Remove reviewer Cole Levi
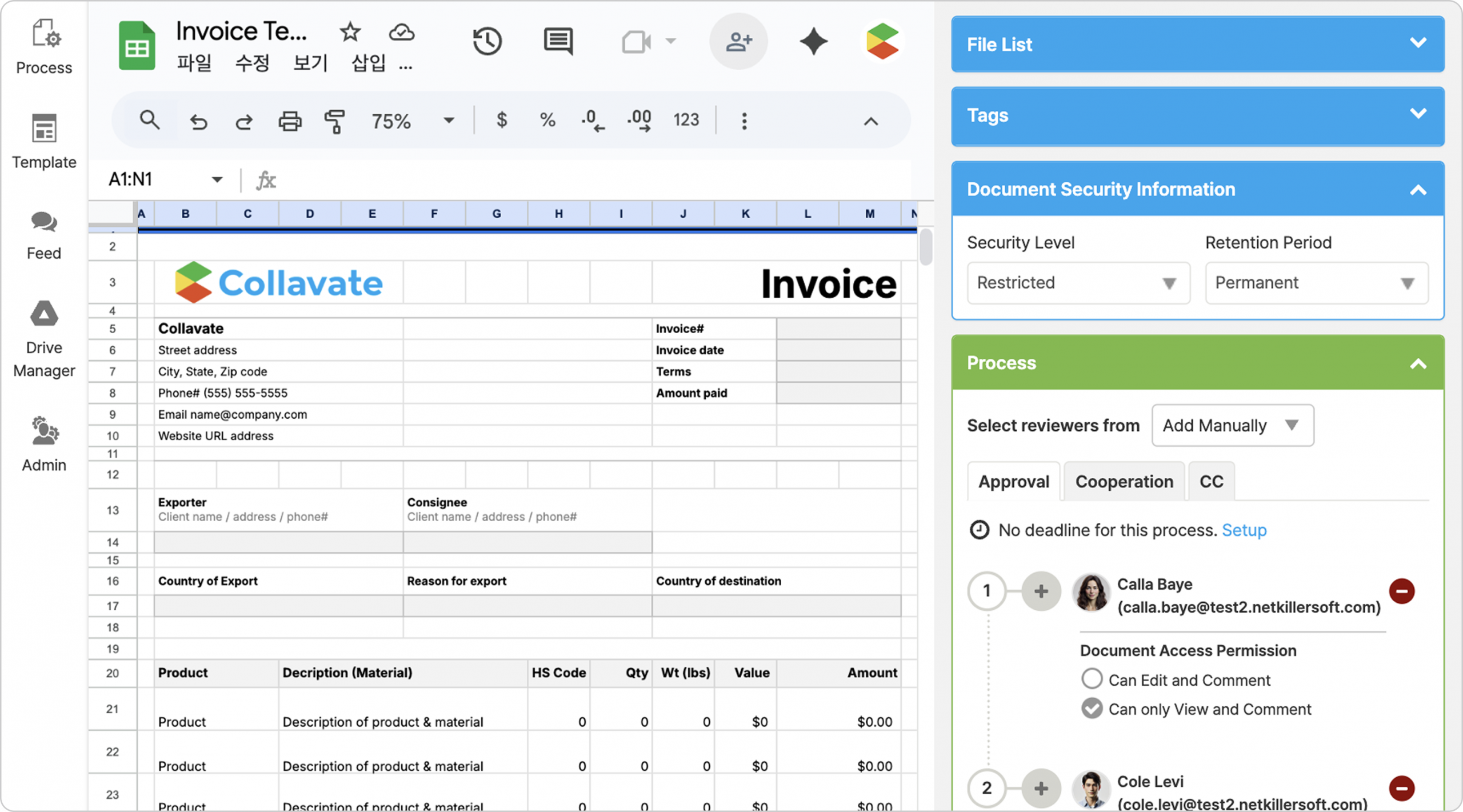Viewport: 1463px width, 812px height. (1402, 788)
